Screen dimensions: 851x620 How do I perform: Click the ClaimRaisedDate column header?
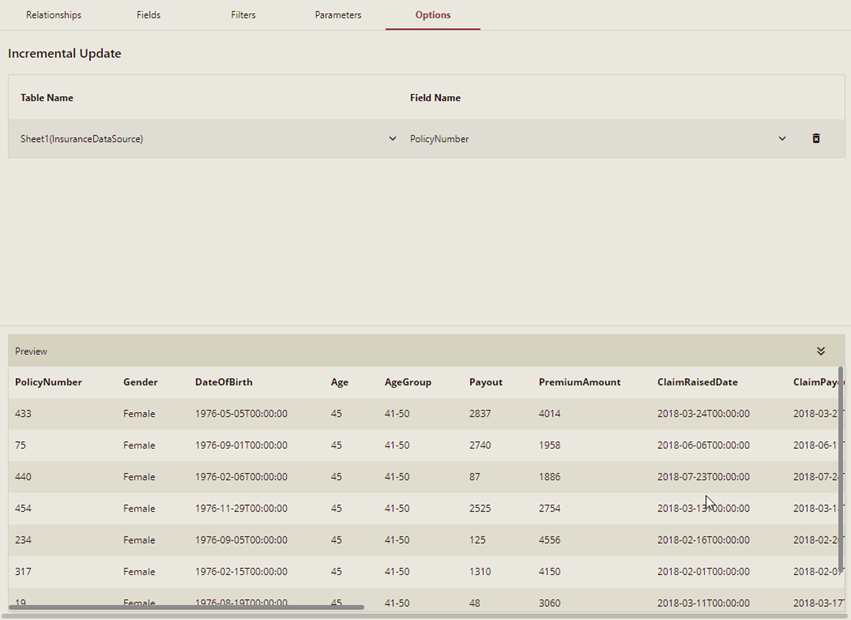coord(697,382)
